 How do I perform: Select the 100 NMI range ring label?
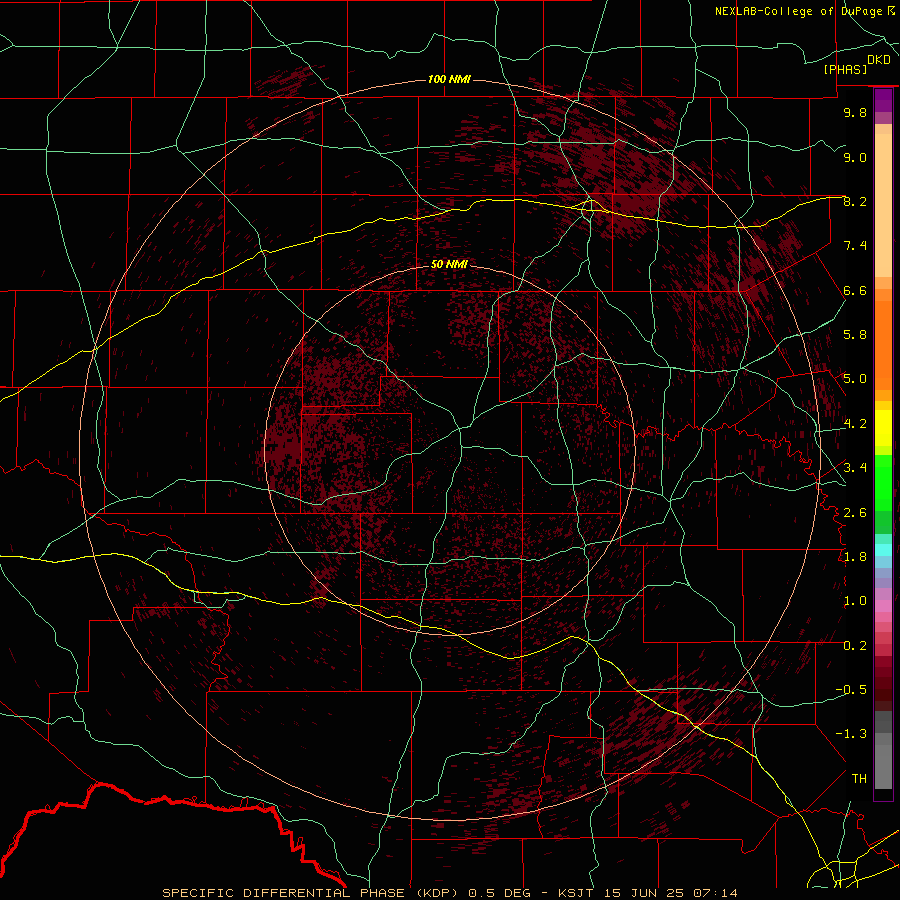point(449,79)
